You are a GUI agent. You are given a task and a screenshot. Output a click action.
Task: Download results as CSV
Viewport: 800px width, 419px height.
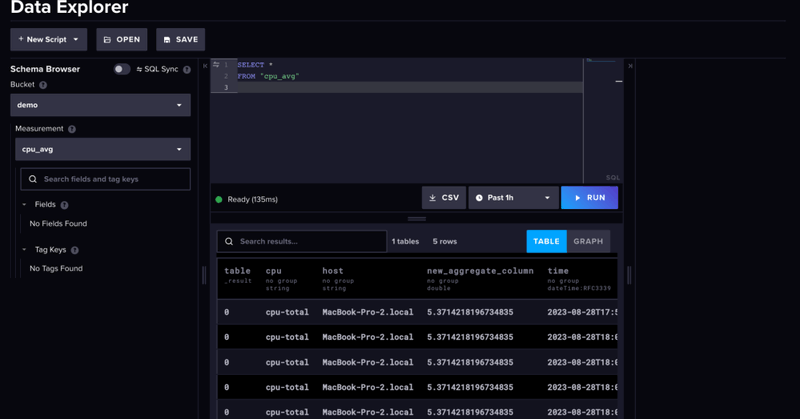point(444,198)
